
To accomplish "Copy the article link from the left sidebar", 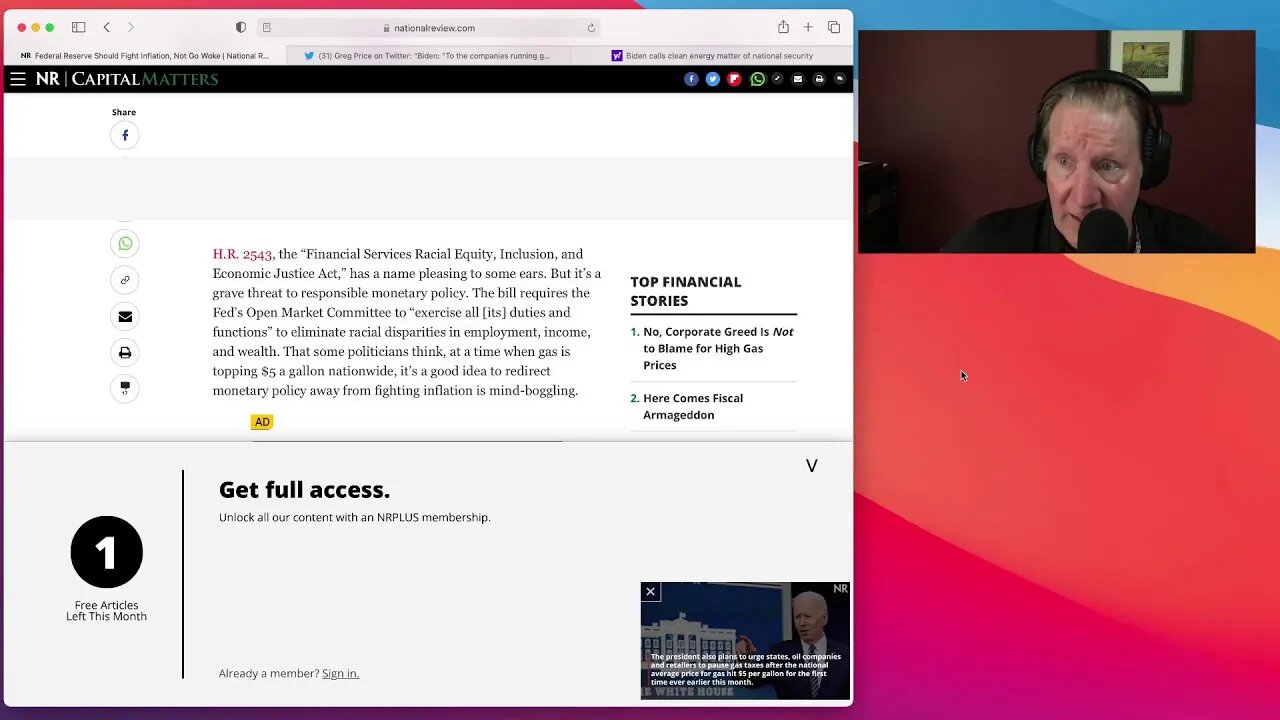I will pos(125,280).
